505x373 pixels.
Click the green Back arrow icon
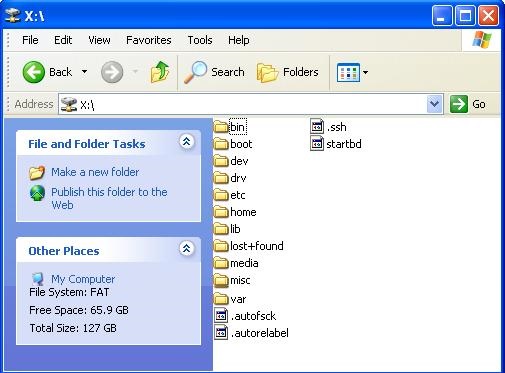33,72
